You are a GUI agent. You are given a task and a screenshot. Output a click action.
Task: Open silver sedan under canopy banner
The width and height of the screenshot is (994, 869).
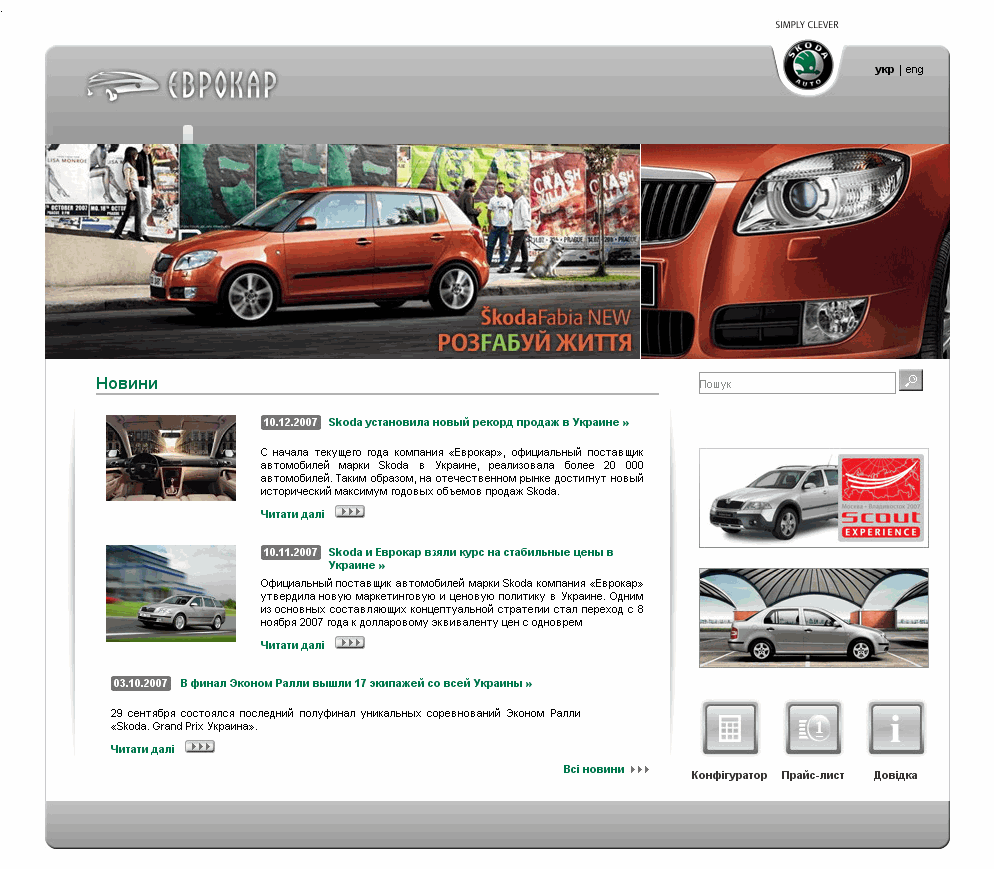tap(814, 618)
